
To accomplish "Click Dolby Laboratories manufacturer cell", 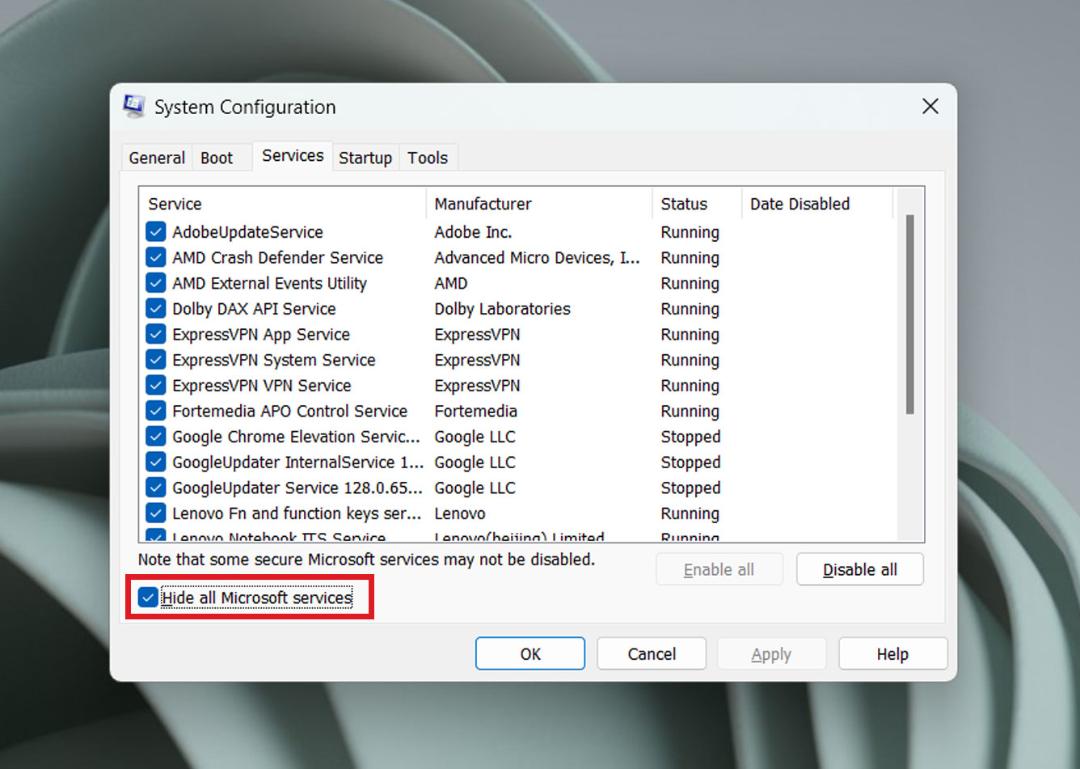I will pos(503,309).
